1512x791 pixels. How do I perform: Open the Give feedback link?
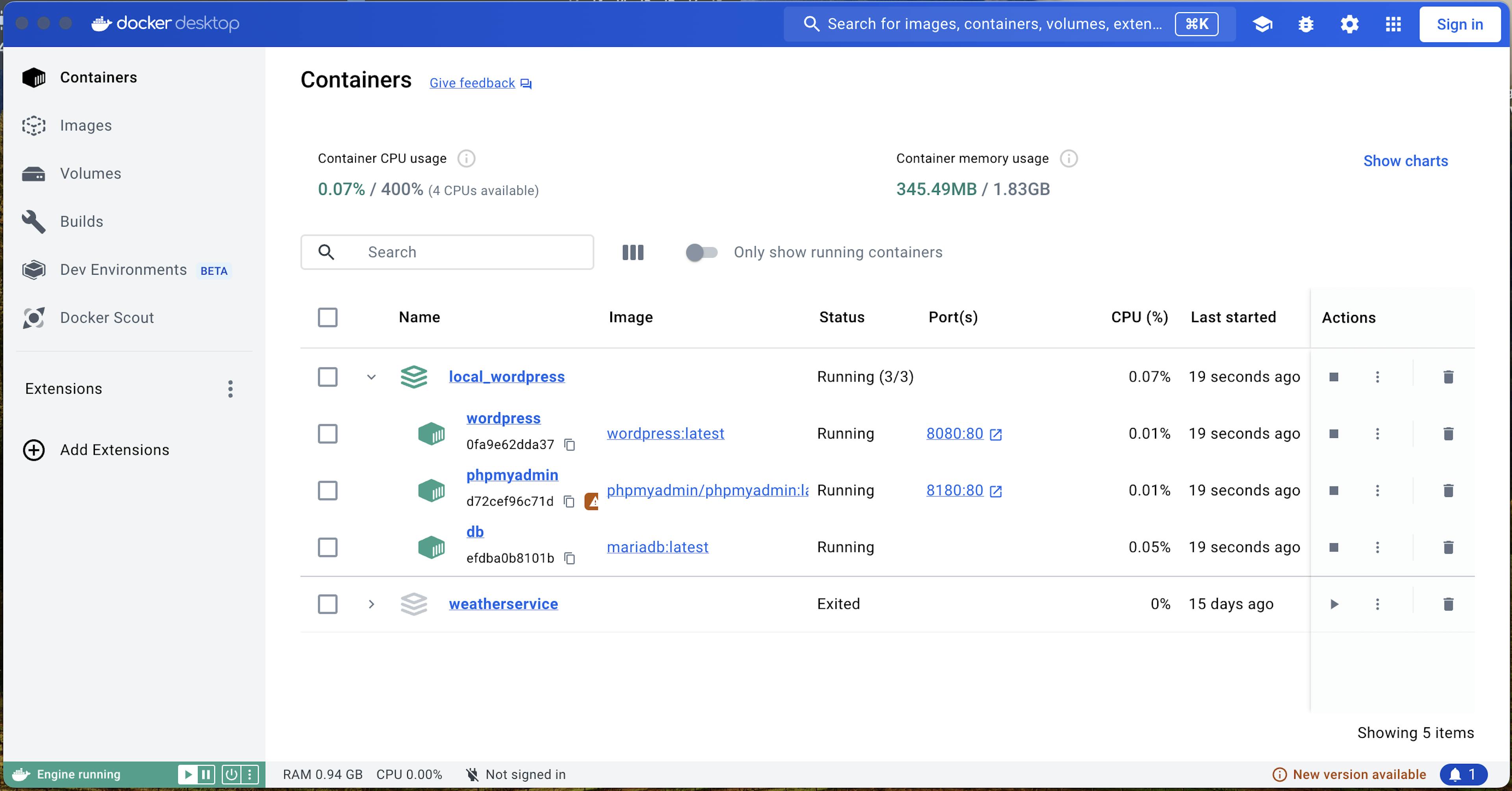480,83
